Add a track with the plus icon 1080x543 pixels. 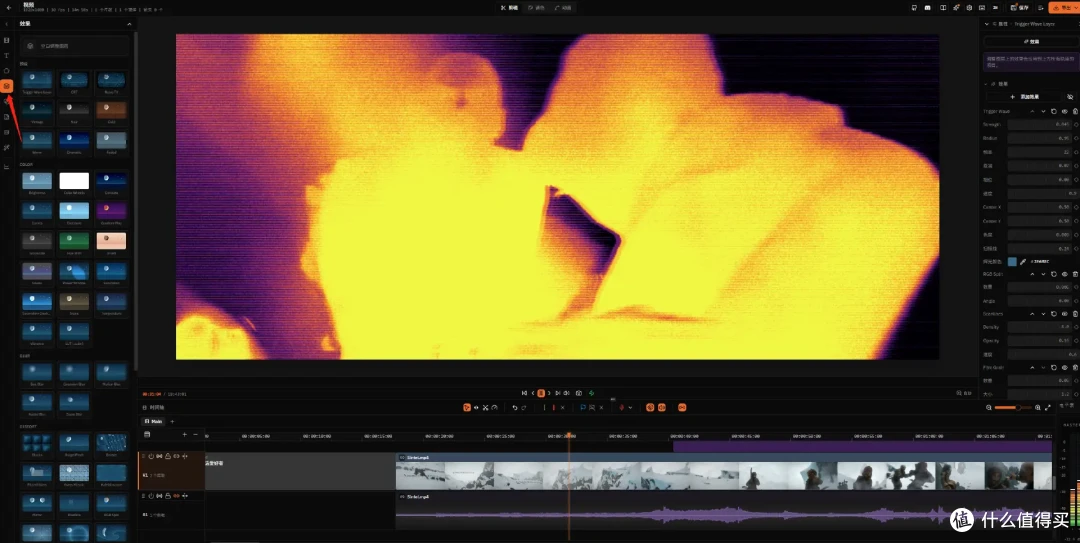[x=185, y=434]
